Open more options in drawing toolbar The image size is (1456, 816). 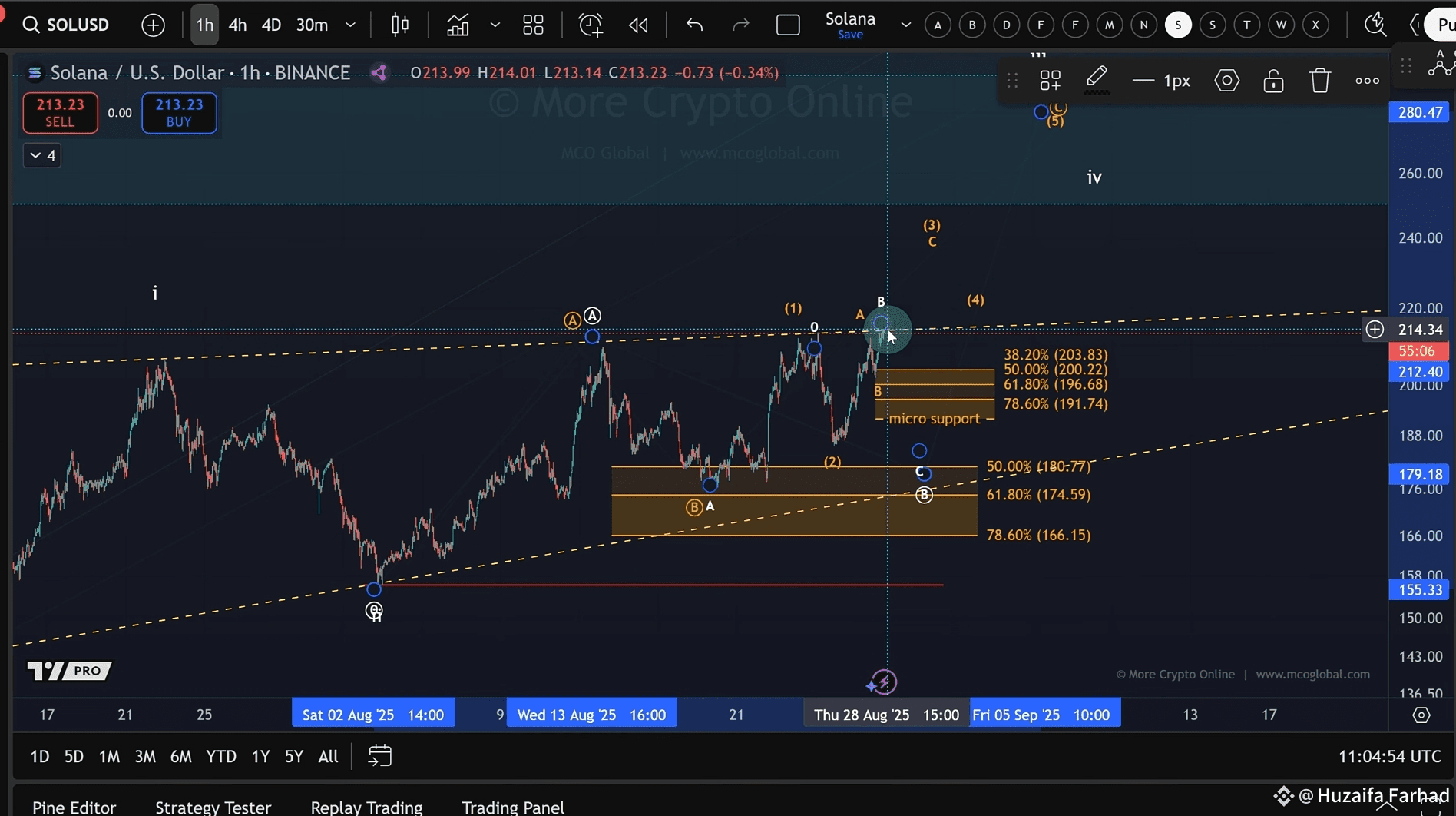click(1367, 80)
